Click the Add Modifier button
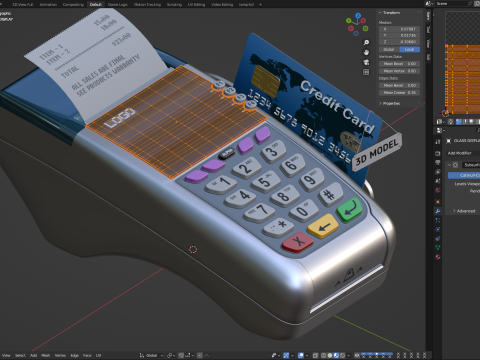This screenshot has height=360, width=480. [x=463, y=153]
